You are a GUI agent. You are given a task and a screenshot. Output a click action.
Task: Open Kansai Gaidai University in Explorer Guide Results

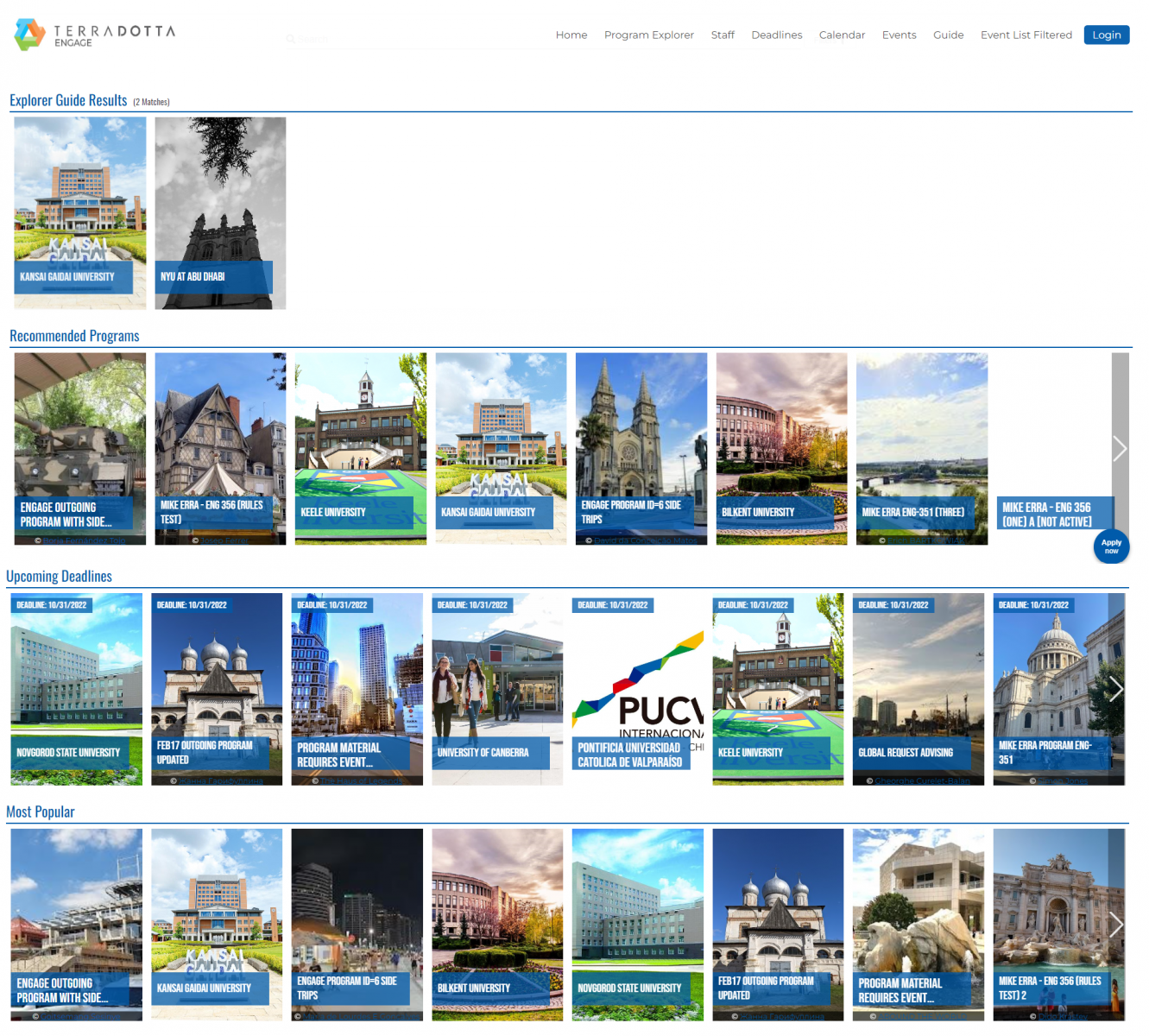(80, 213)
